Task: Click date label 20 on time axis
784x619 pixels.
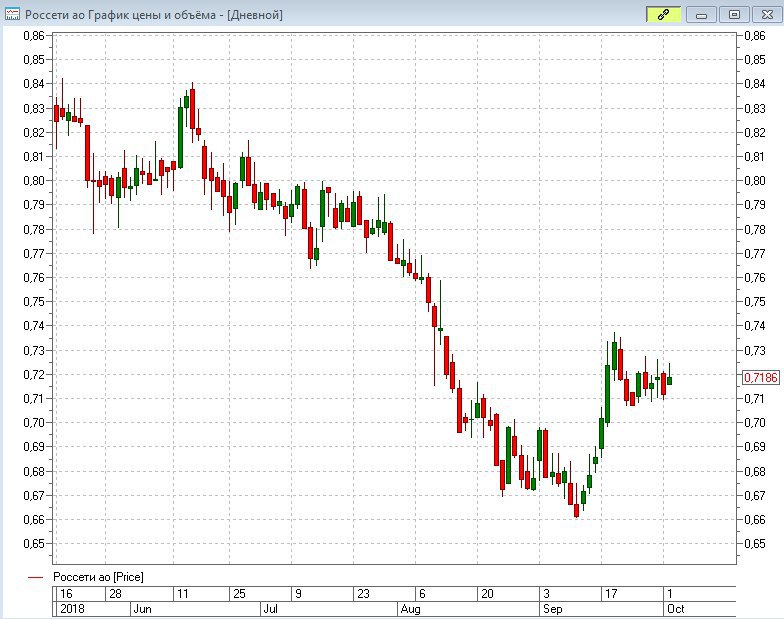Action: [x=487, y=594]
